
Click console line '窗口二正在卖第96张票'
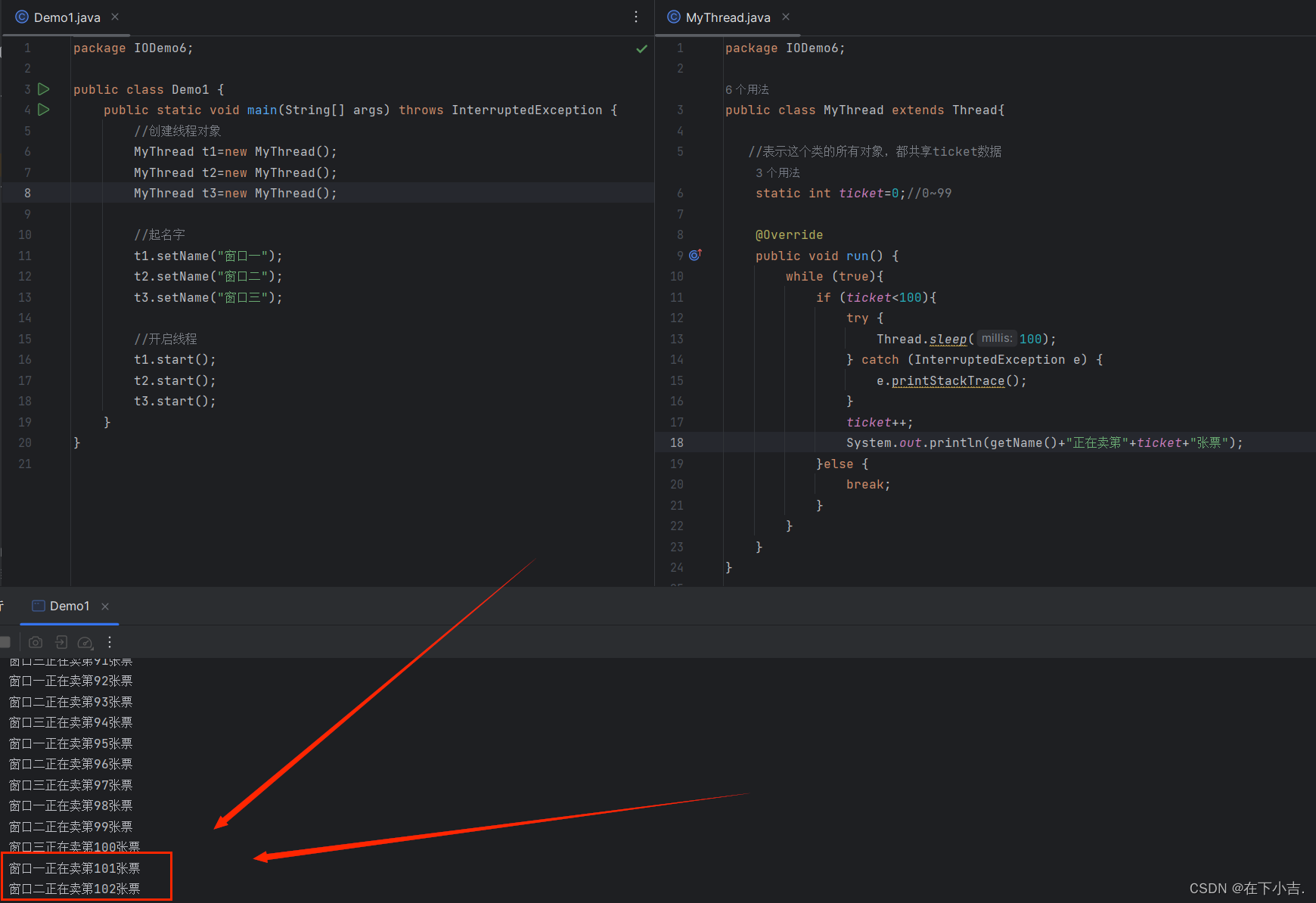coord(71,764)
